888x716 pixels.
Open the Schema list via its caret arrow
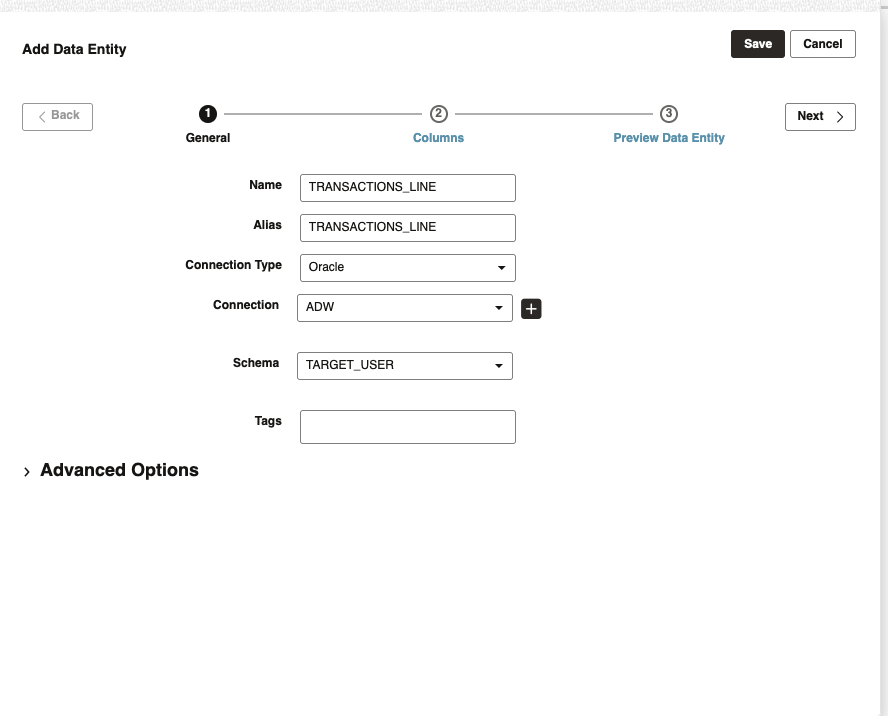click(x=498, y=365)
